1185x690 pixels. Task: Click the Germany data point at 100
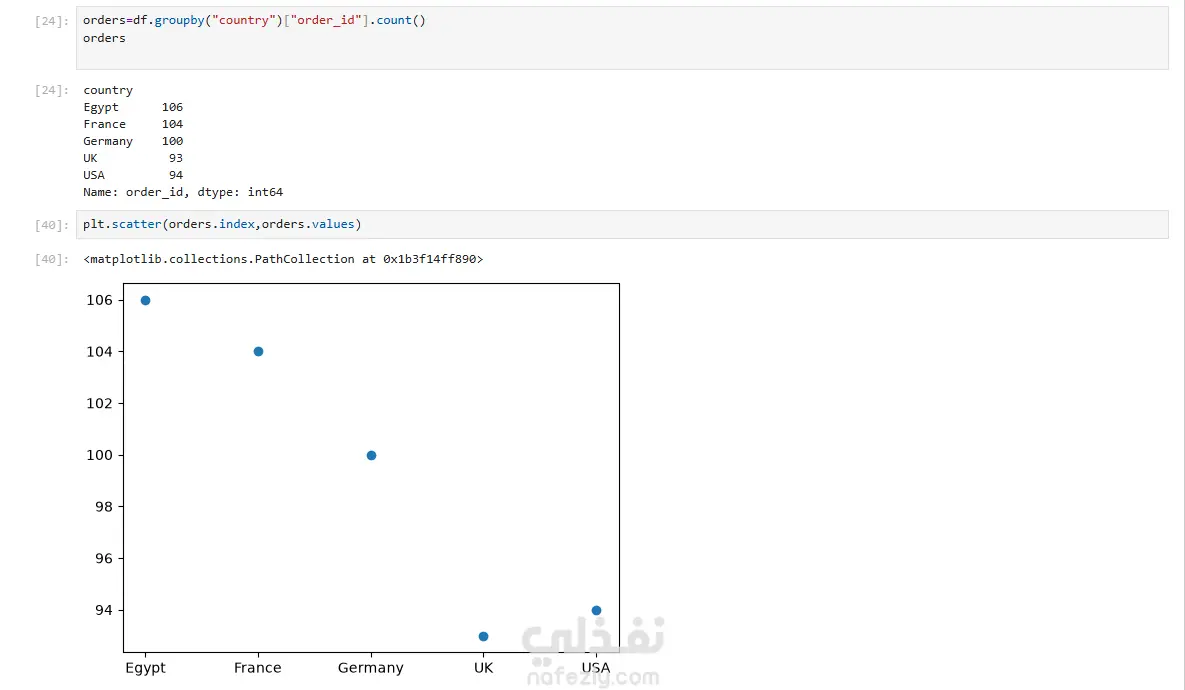tap(371, 456)
